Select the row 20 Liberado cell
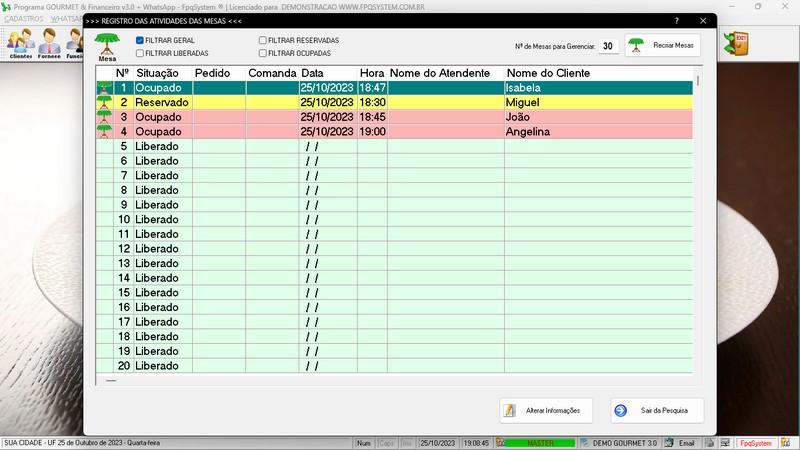This screenshot has width=800, height=450. (x=163, y=365)
